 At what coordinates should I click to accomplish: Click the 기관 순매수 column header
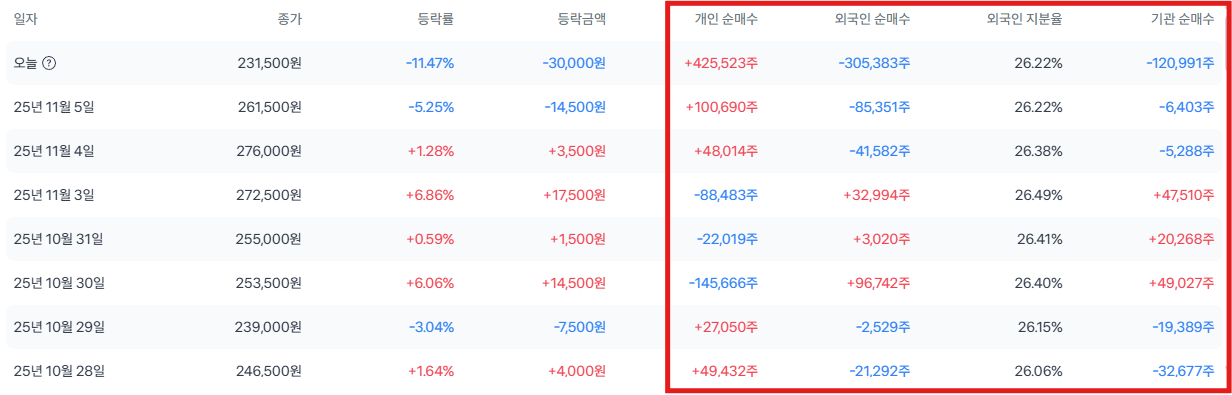click(1184, 18)
